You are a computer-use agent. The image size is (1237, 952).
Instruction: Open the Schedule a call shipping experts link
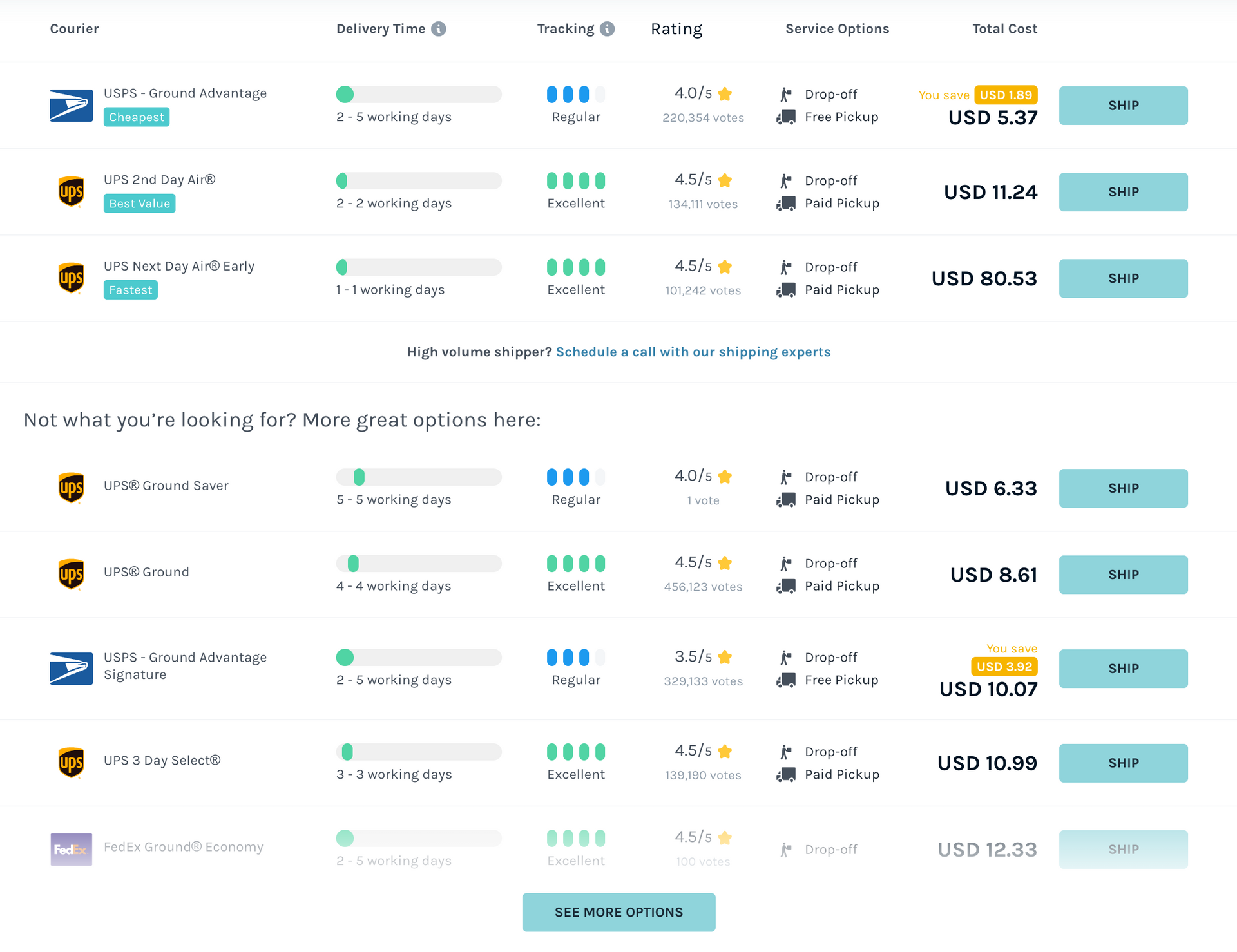(x=694, y=352)
